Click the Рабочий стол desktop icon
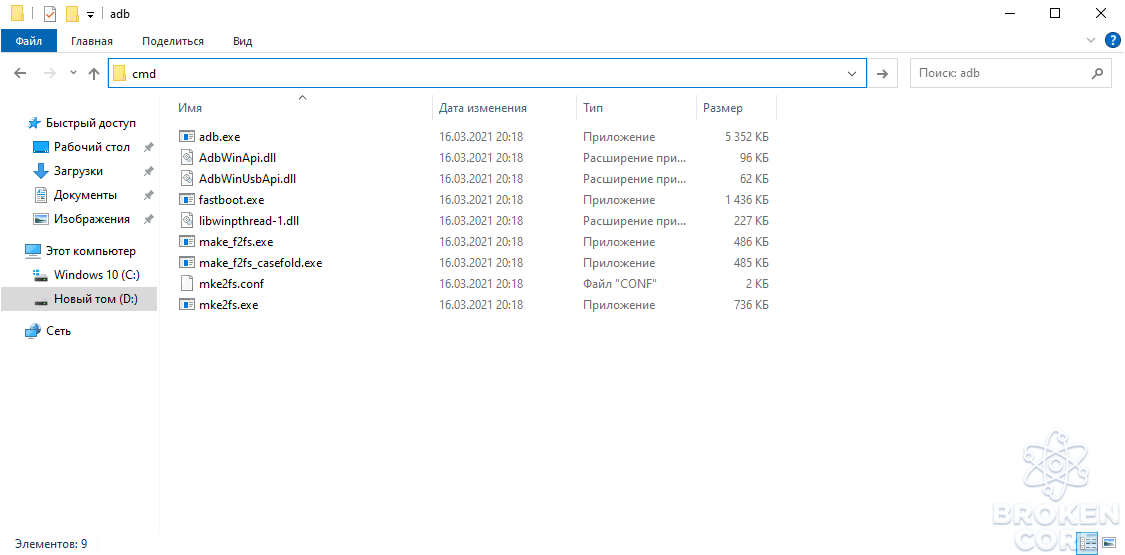Screen dimensions: 1125x555 pos(41,147)
